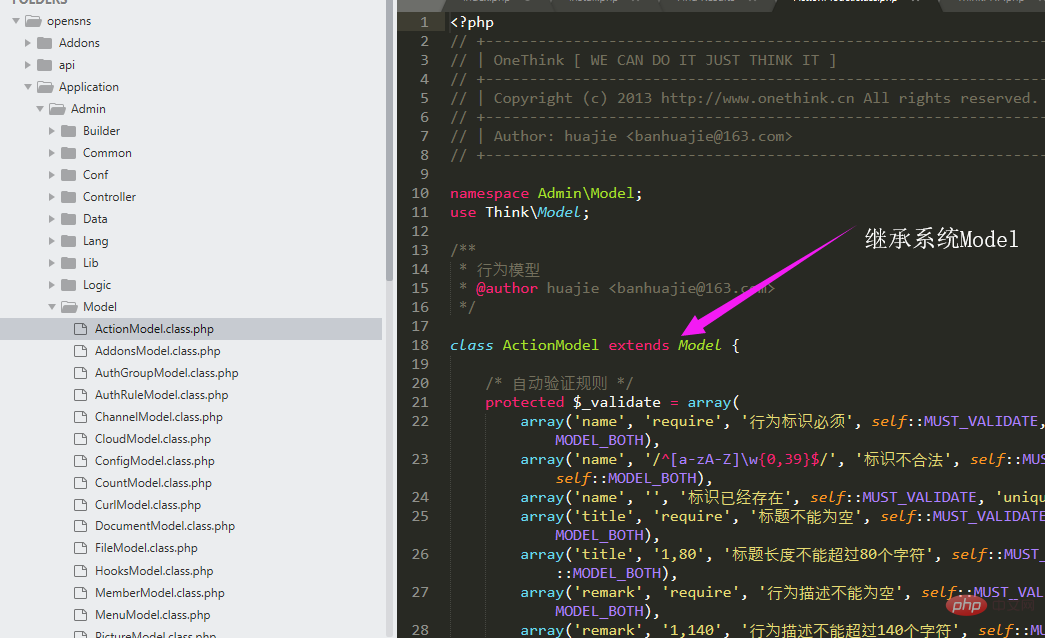
Task: Collapse the Model folder arrow
Action: (x=52, y=307)
